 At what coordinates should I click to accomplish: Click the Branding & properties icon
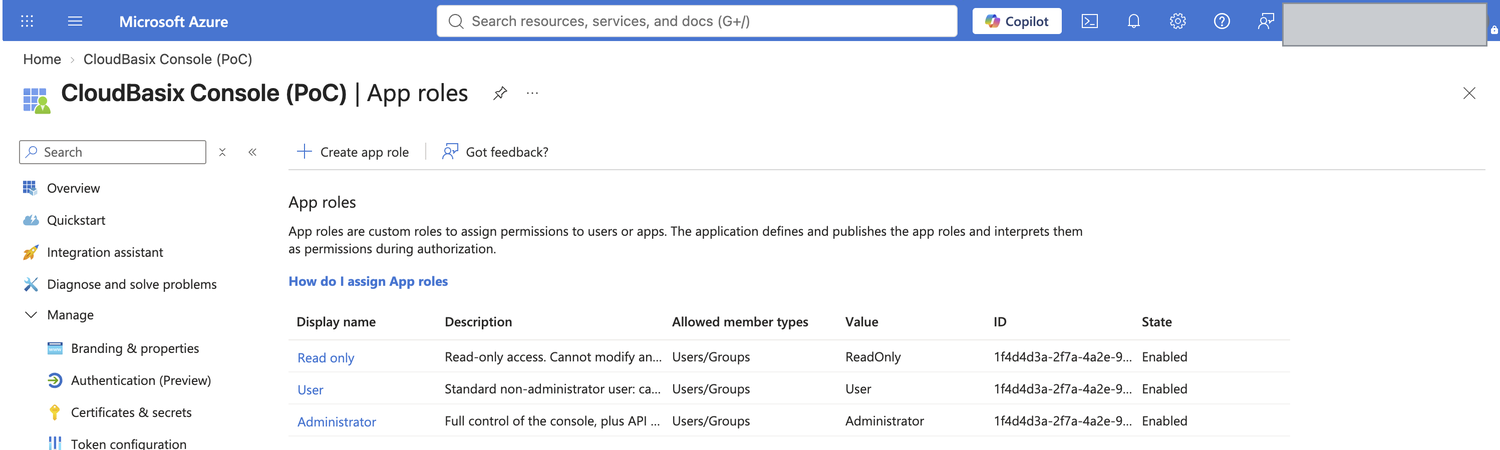point(55,348)
